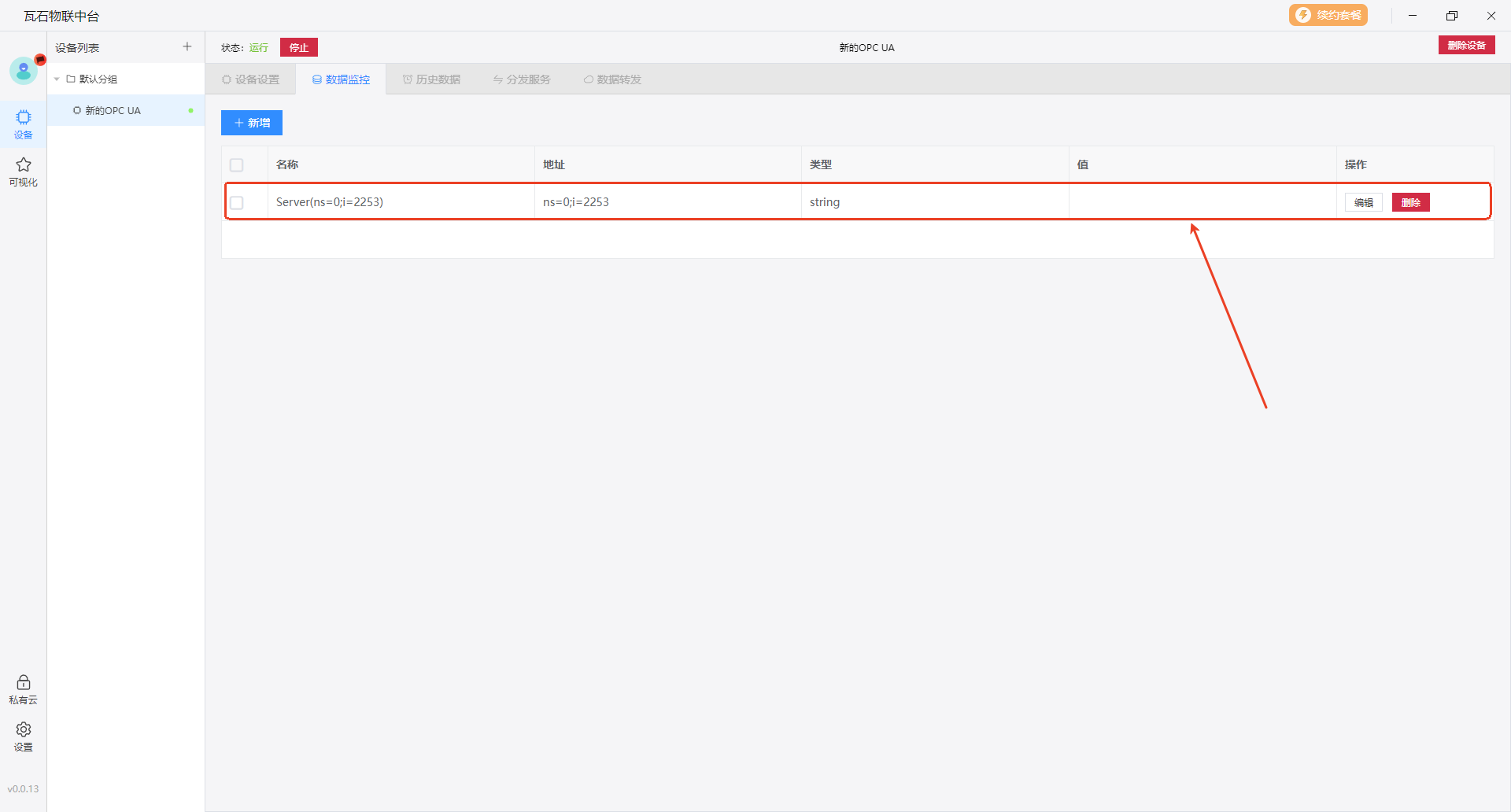The height and width of the screenshot is (812, 1511).
Task: Check the Server(ns=0;i=2253) row checkbox
Action: 237,203
